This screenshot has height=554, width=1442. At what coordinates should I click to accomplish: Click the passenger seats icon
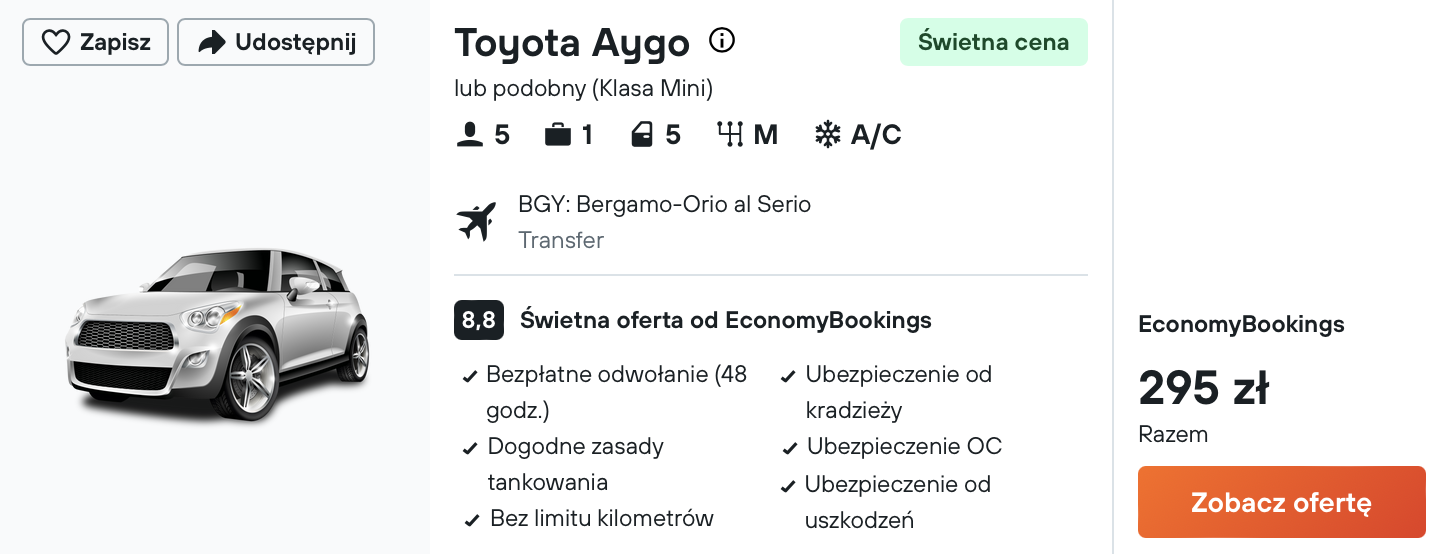[469, 135]
